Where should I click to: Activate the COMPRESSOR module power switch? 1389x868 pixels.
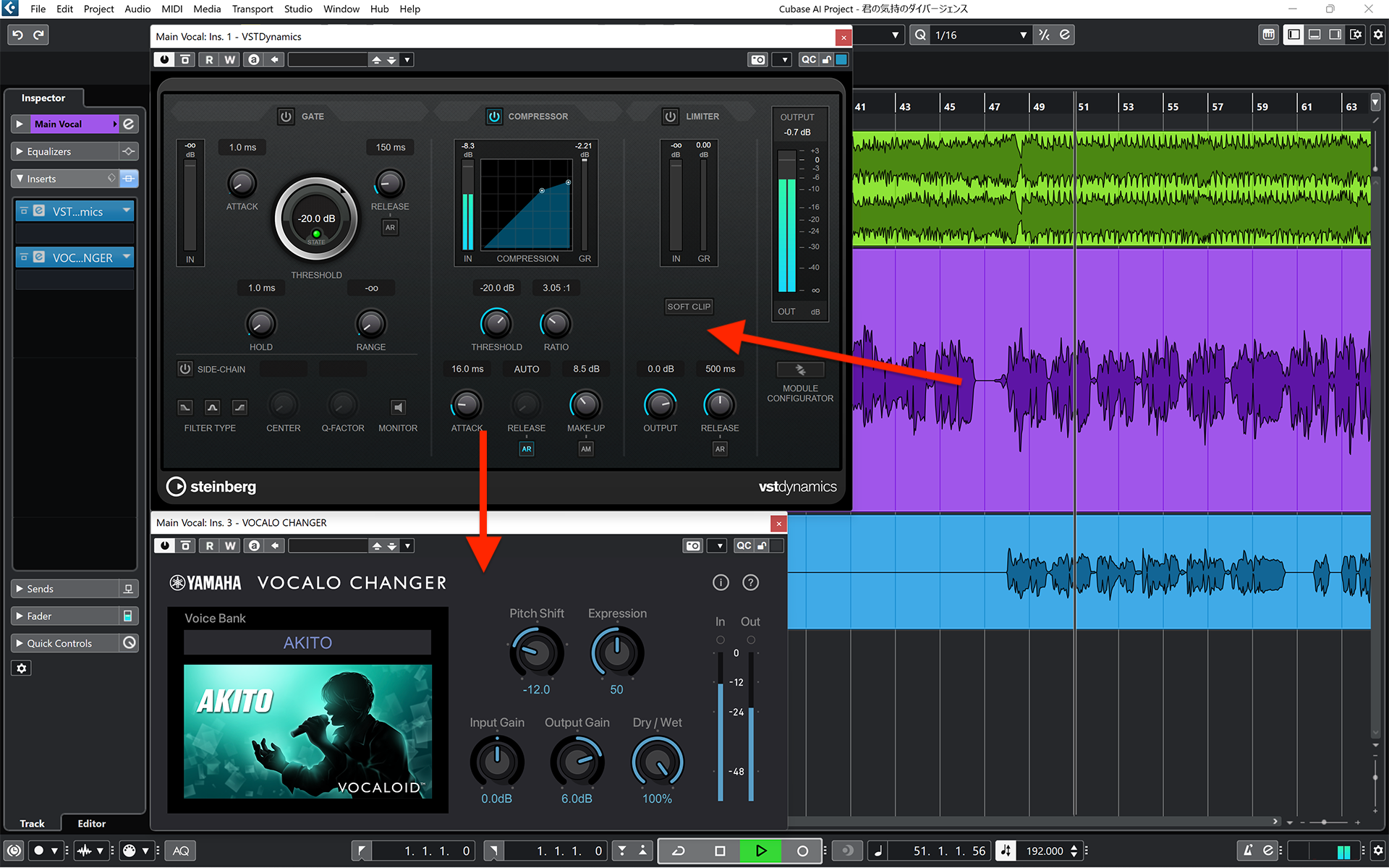(x=493, y=116)
